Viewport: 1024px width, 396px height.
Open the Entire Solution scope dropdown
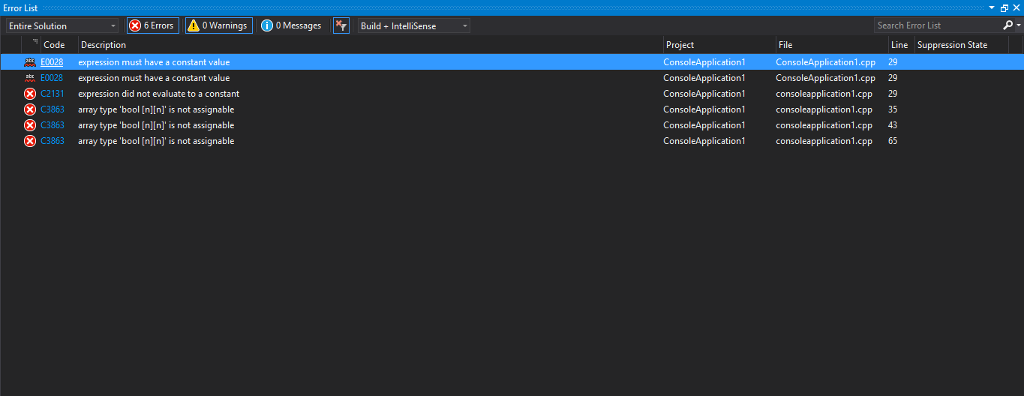coord(62,25)
